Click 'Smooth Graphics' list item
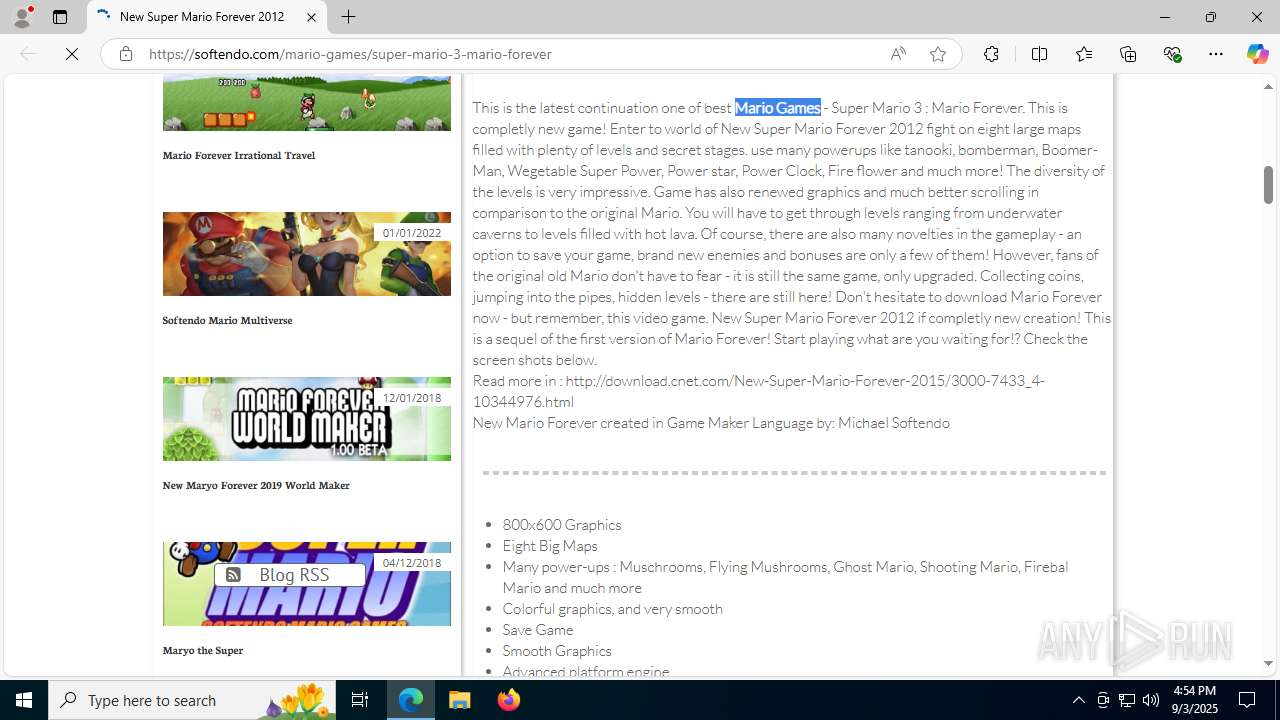Image resolution: width=1280 pixels, height=720 pixels. click(x=557, y=650)
